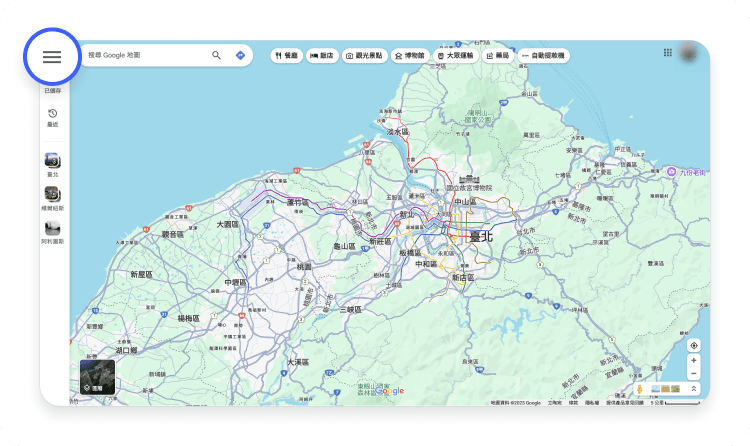Click the 國立故宮博物院 label on map

pyautogui.click(x=469, y=188)
